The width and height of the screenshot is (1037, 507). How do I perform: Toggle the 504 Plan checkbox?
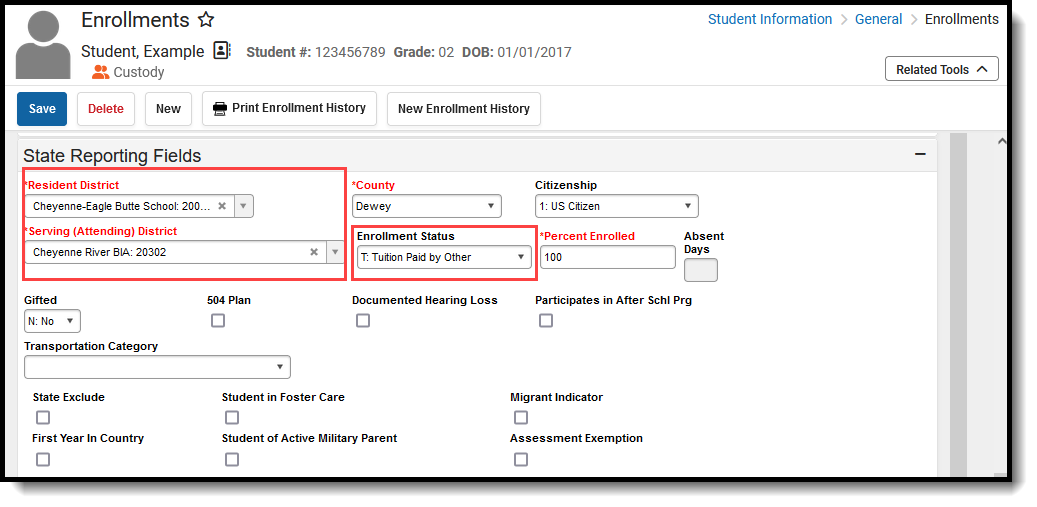[x=218, y=321]
